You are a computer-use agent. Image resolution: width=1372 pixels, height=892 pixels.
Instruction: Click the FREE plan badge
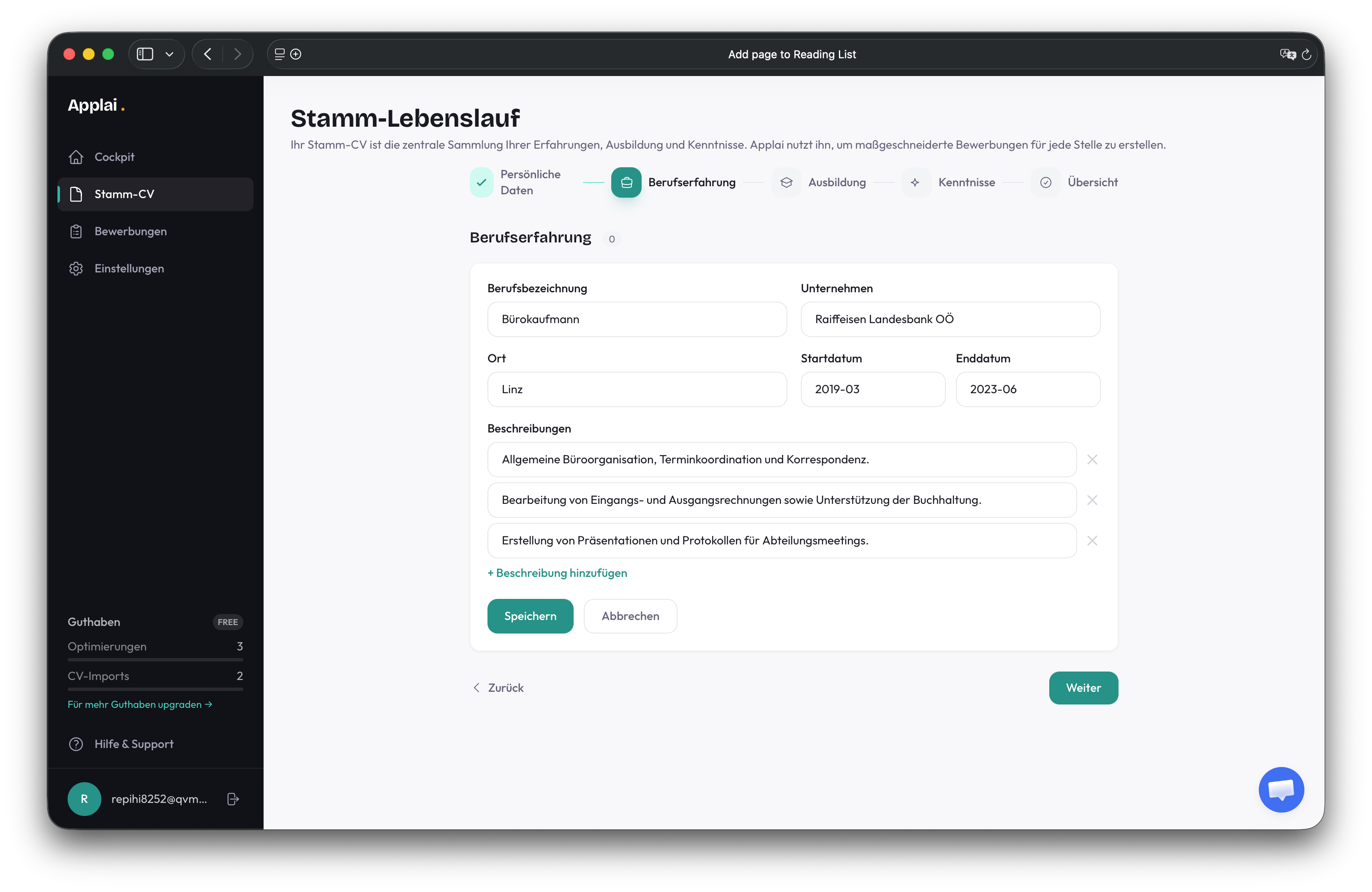[x=228, y=622]
